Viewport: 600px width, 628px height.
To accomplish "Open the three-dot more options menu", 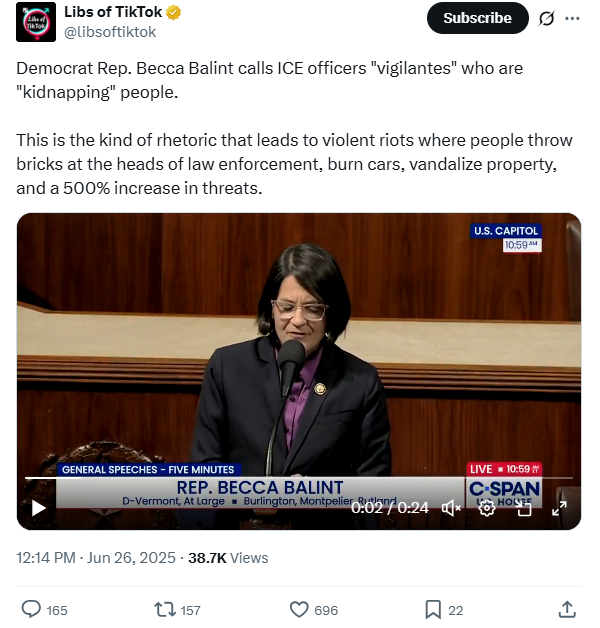I will [x=572, y=18].
